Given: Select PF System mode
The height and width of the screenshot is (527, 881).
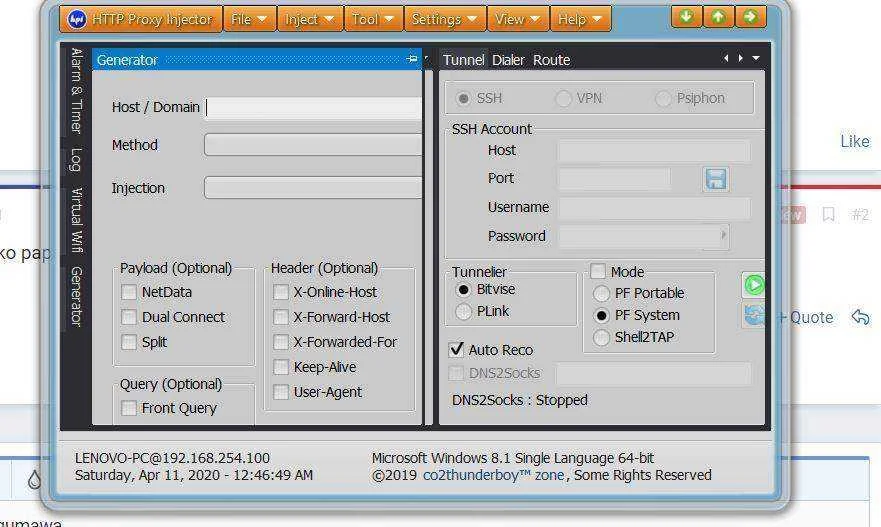Looking at the screenshot, I should pos(601,315).
